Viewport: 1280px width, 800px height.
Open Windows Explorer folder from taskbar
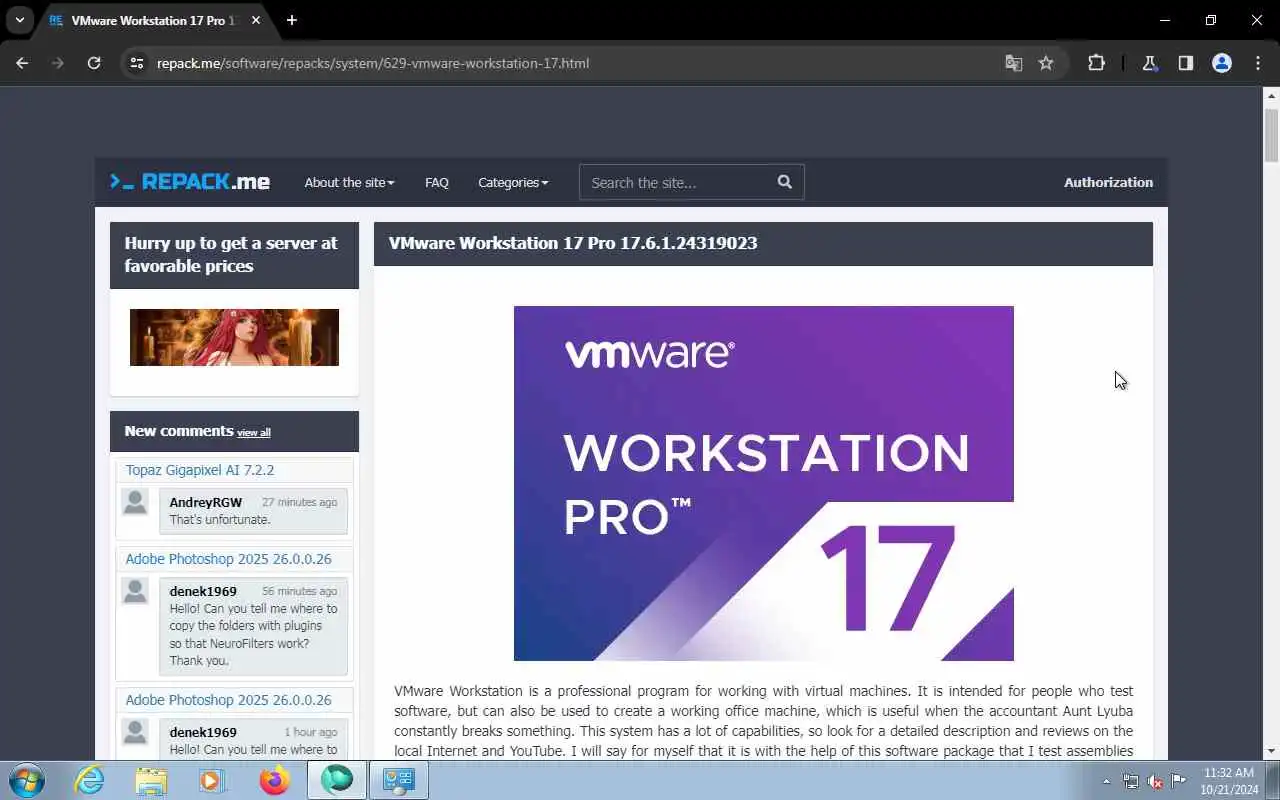click(151, 780)
